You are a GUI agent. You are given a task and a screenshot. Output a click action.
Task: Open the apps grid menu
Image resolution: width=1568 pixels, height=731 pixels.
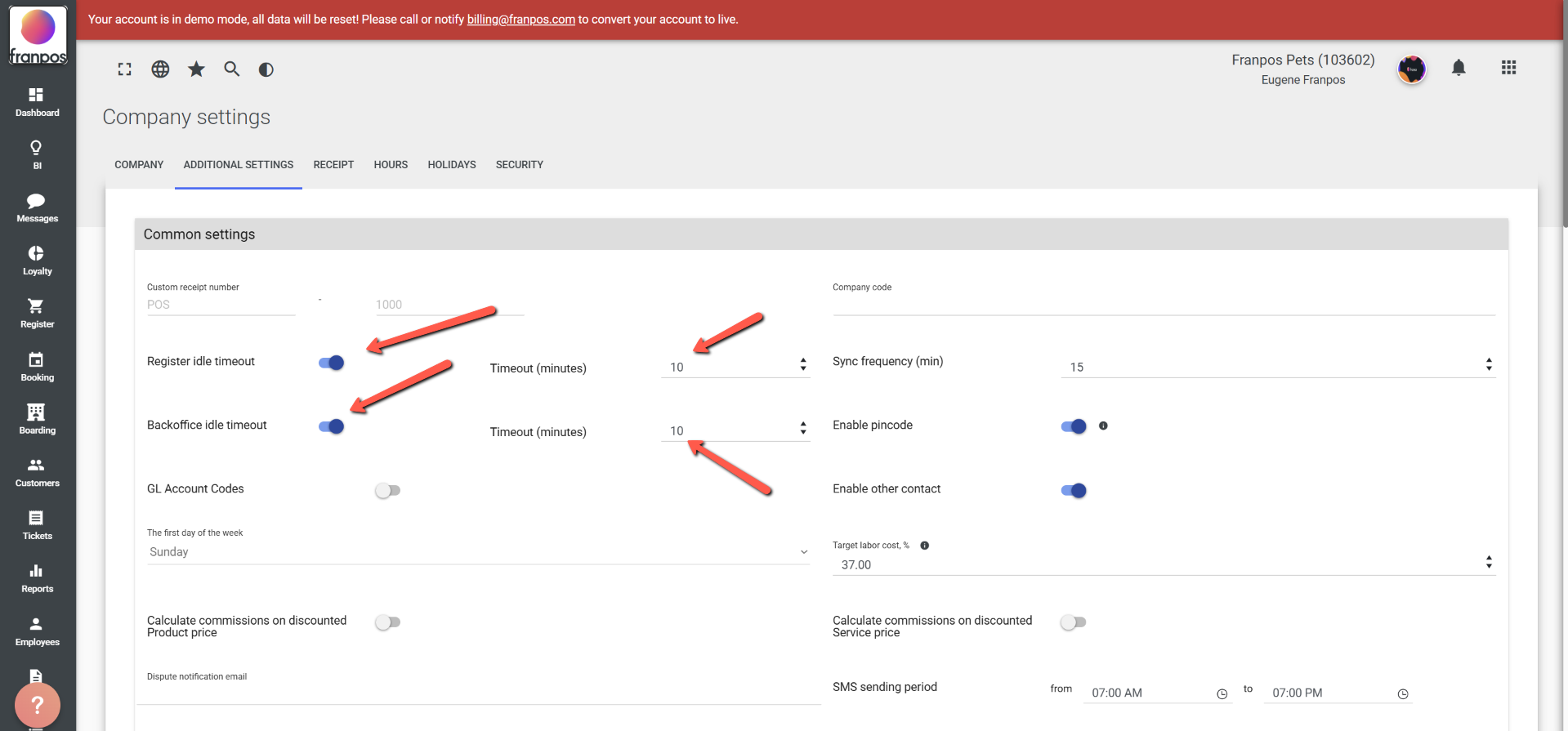click(x=1508, y=68)
